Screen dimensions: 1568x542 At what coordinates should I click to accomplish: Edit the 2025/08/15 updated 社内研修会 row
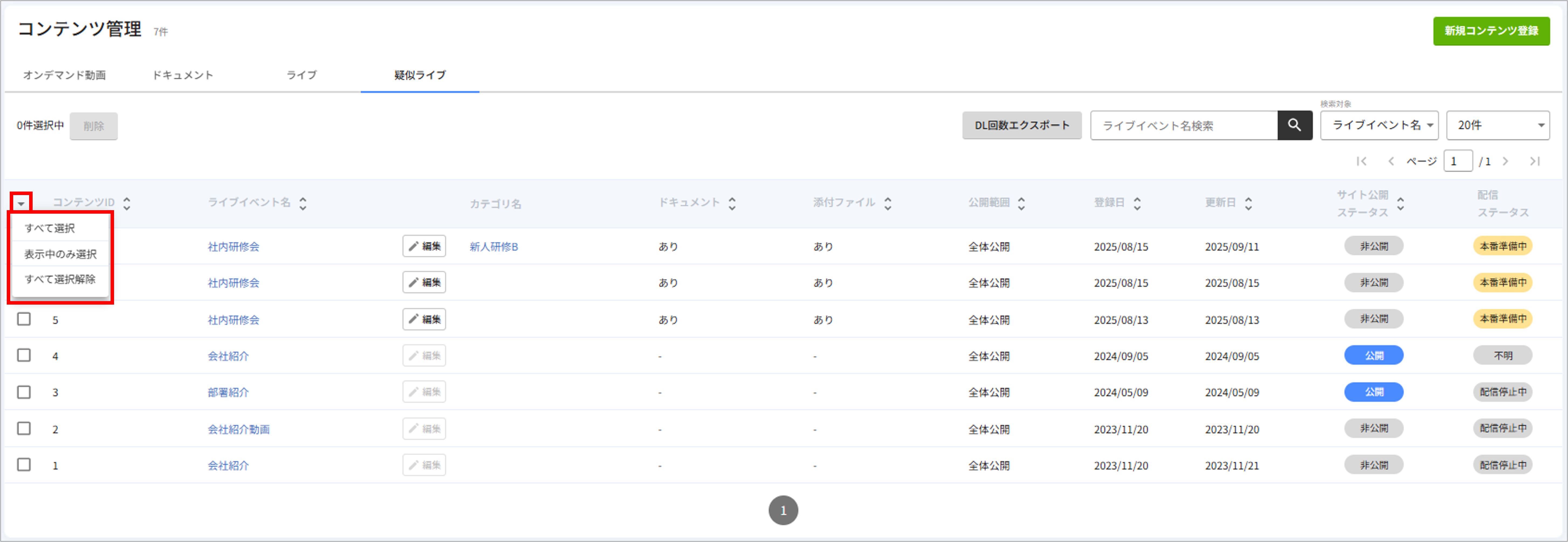coord(424,282)
